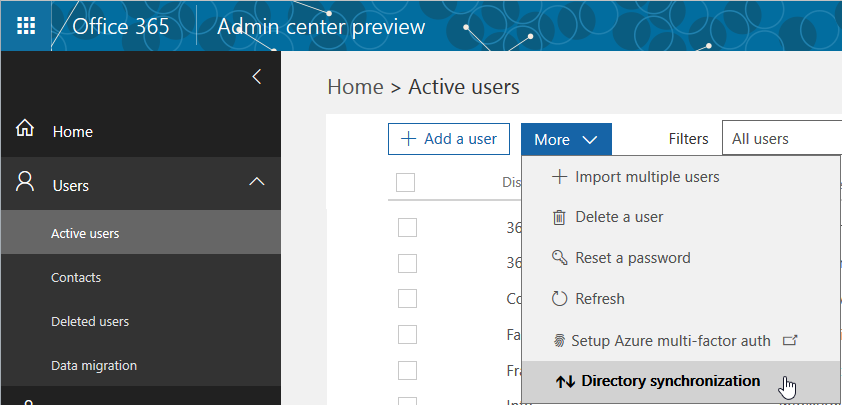Image resolution: width=842 pixels, height=405 pixels.
Task: Open Contacts in left navigation
Action: [141, 277]
